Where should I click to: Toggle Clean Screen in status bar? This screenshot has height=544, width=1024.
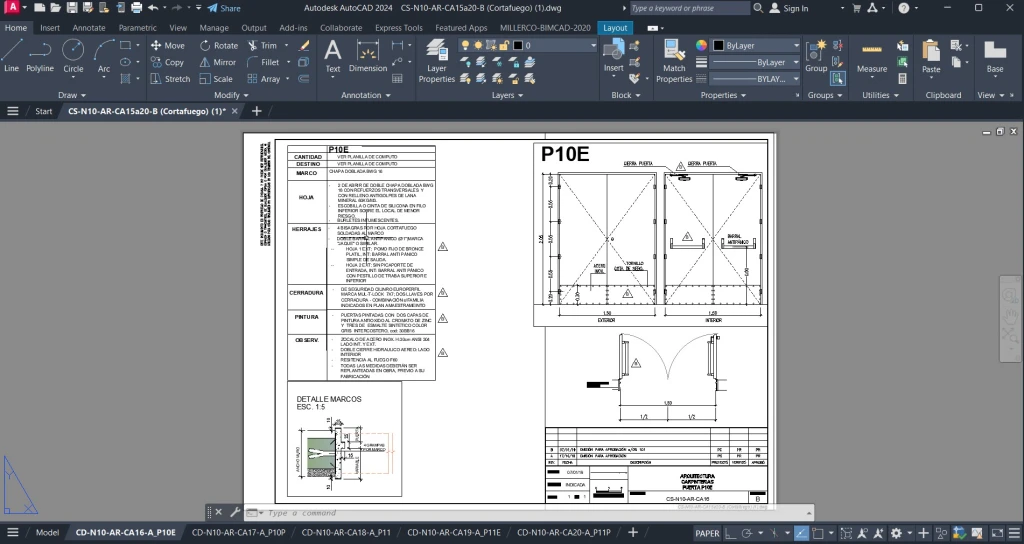[997, 533]
